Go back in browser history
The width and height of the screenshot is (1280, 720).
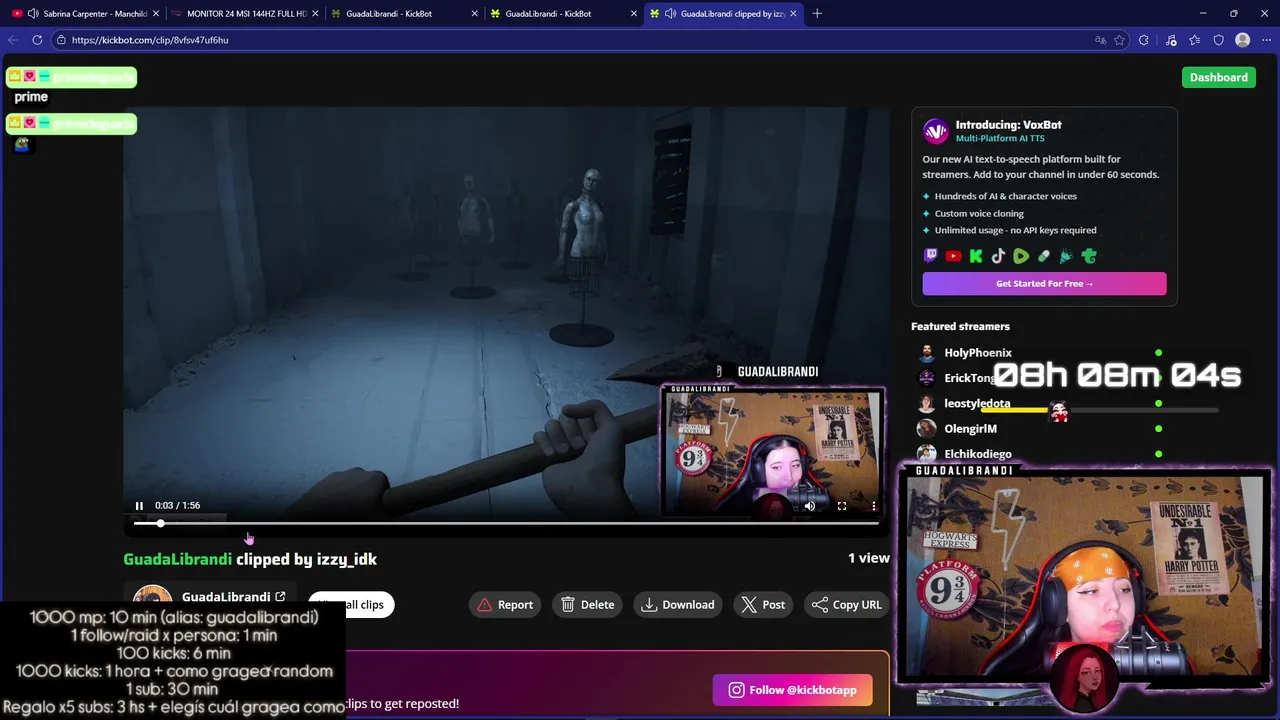[x=13, y=40]
